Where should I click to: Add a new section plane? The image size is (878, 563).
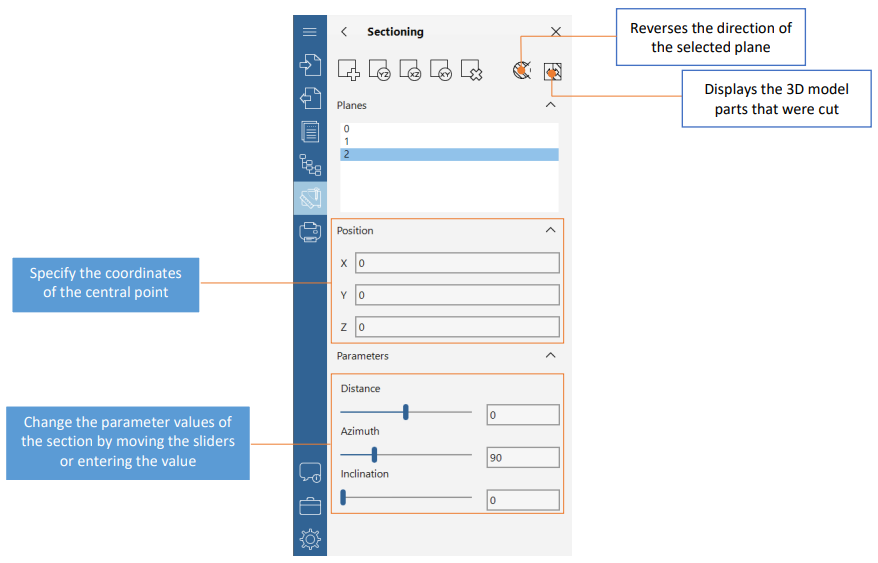(349, 71)
